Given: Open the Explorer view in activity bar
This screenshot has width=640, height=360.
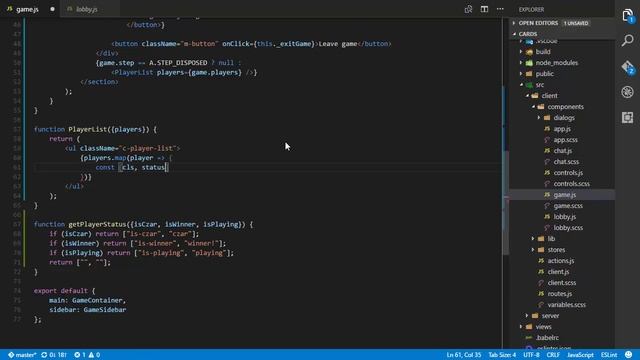Looking at the screenshot, I should tap(628, 16).
